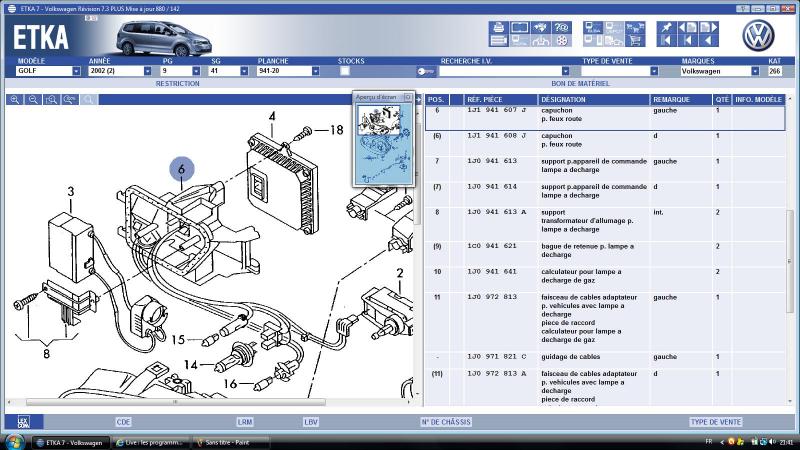Screen dimensions: 800x450
Task: Click the REMARQUE column header
Action: [x=681, y=99]
